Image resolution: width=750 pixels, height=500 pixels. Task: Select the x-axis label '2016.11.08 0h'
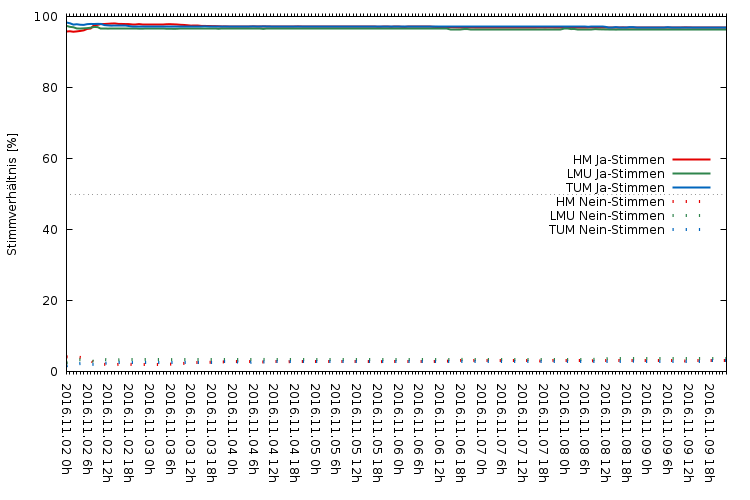pyautogui.click(x=563, y=429)
